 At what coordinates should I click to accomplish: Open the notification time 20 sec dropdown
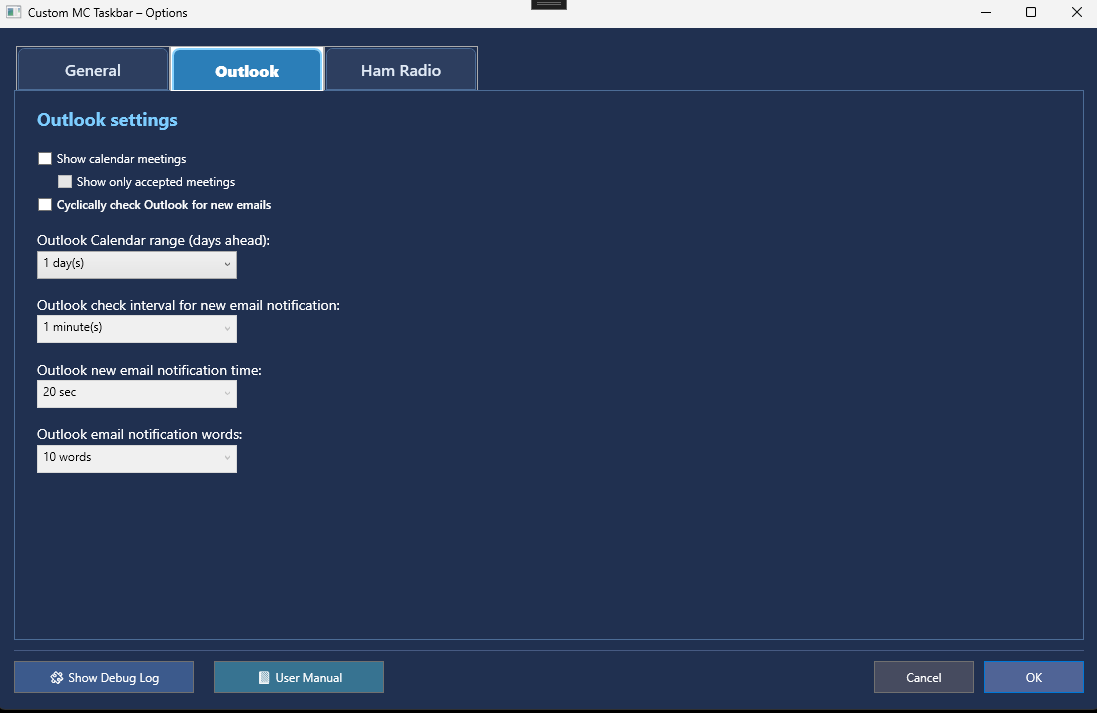pos(137,394)
